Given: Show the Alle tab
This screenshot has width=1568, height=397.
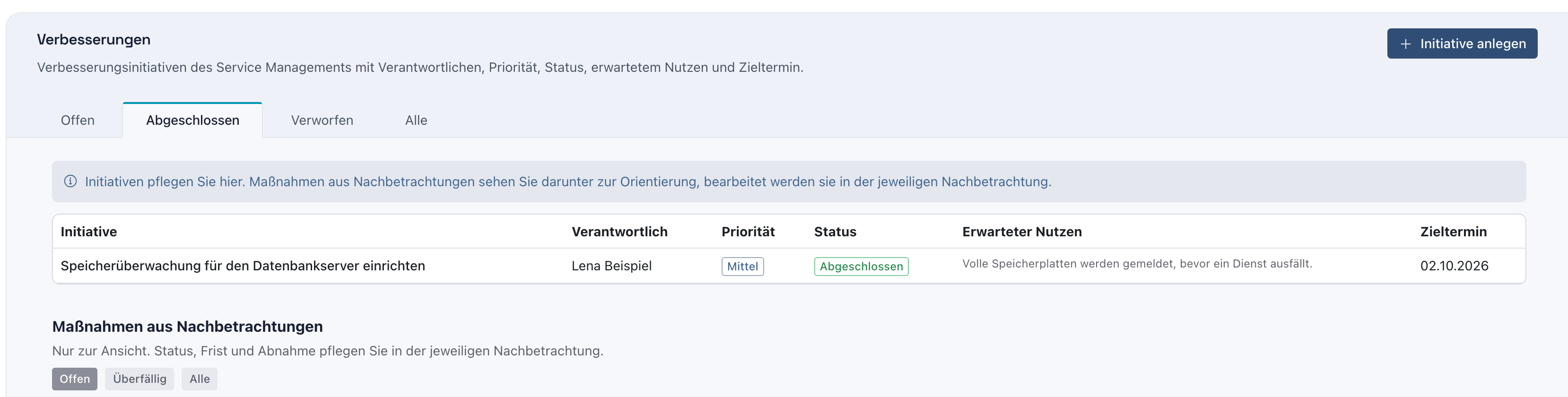Looking at the screenshot, I should tap(416, 121).
